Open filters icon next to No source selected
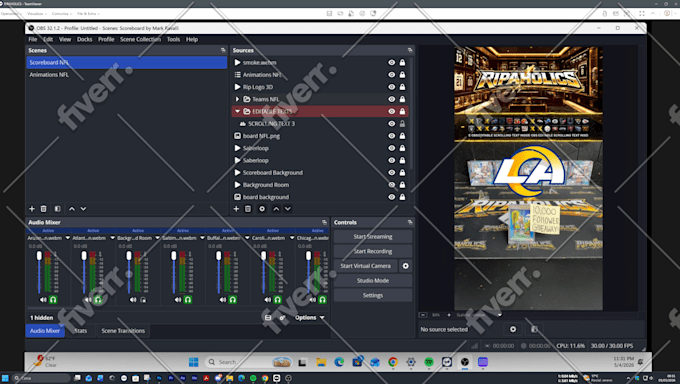Screen dimensions: 680x384 tap(534, 329)
